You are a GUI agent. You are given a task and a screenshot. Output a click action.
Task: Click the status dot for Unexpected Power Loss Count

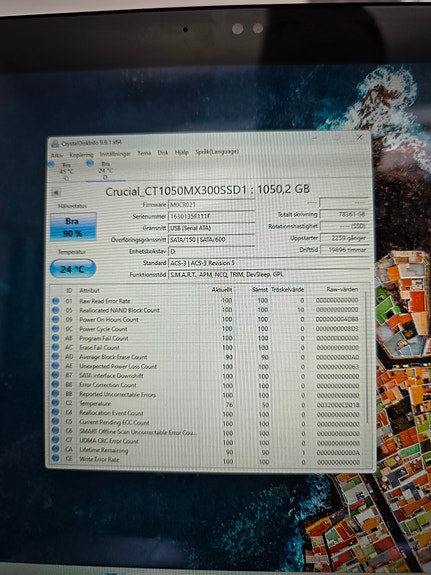55,366
